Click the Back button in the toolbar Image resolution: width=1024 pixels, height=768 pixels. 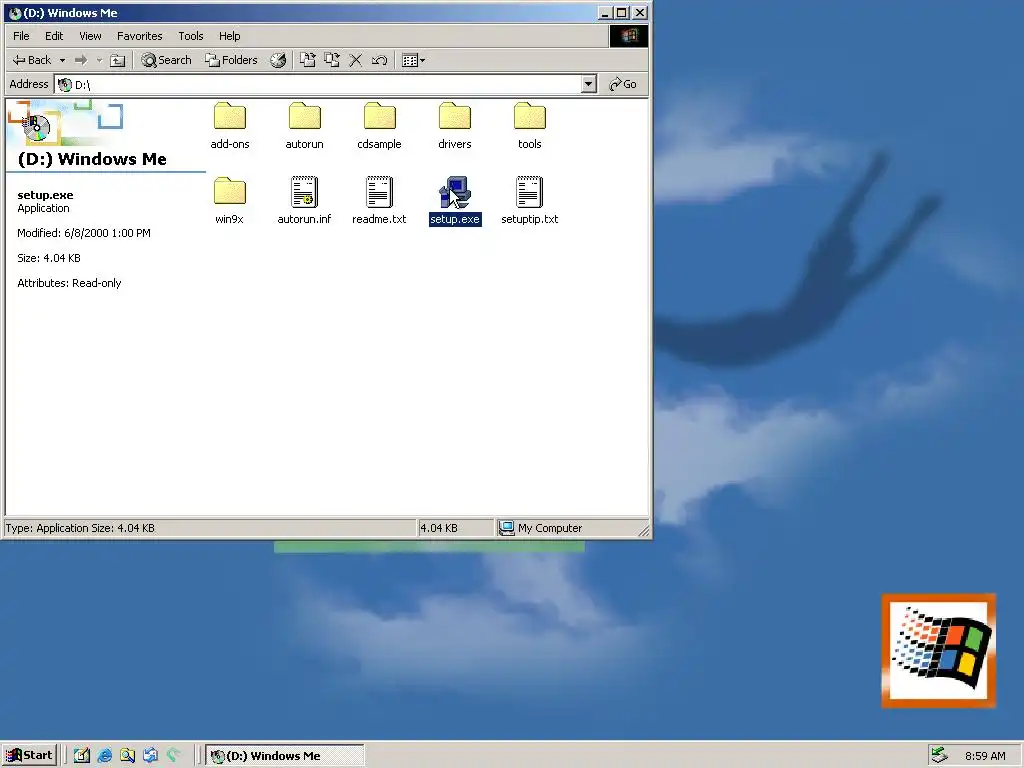(x=31, y=60)
